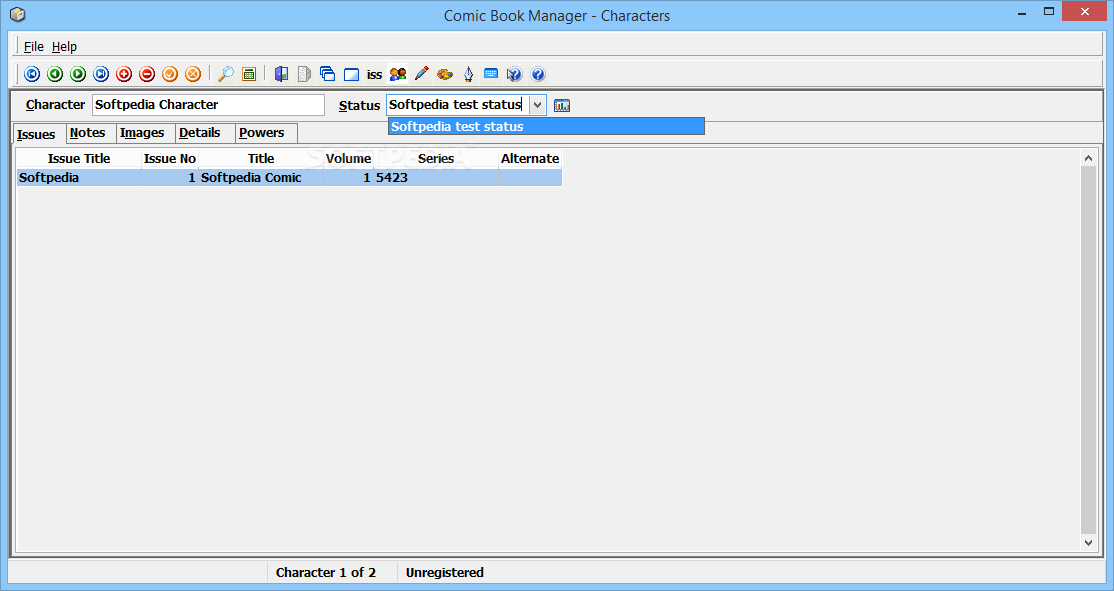The image size is (1114, 591).
Task: Click scrollbar up arrow in issues list
Action: coord(1088,158)
